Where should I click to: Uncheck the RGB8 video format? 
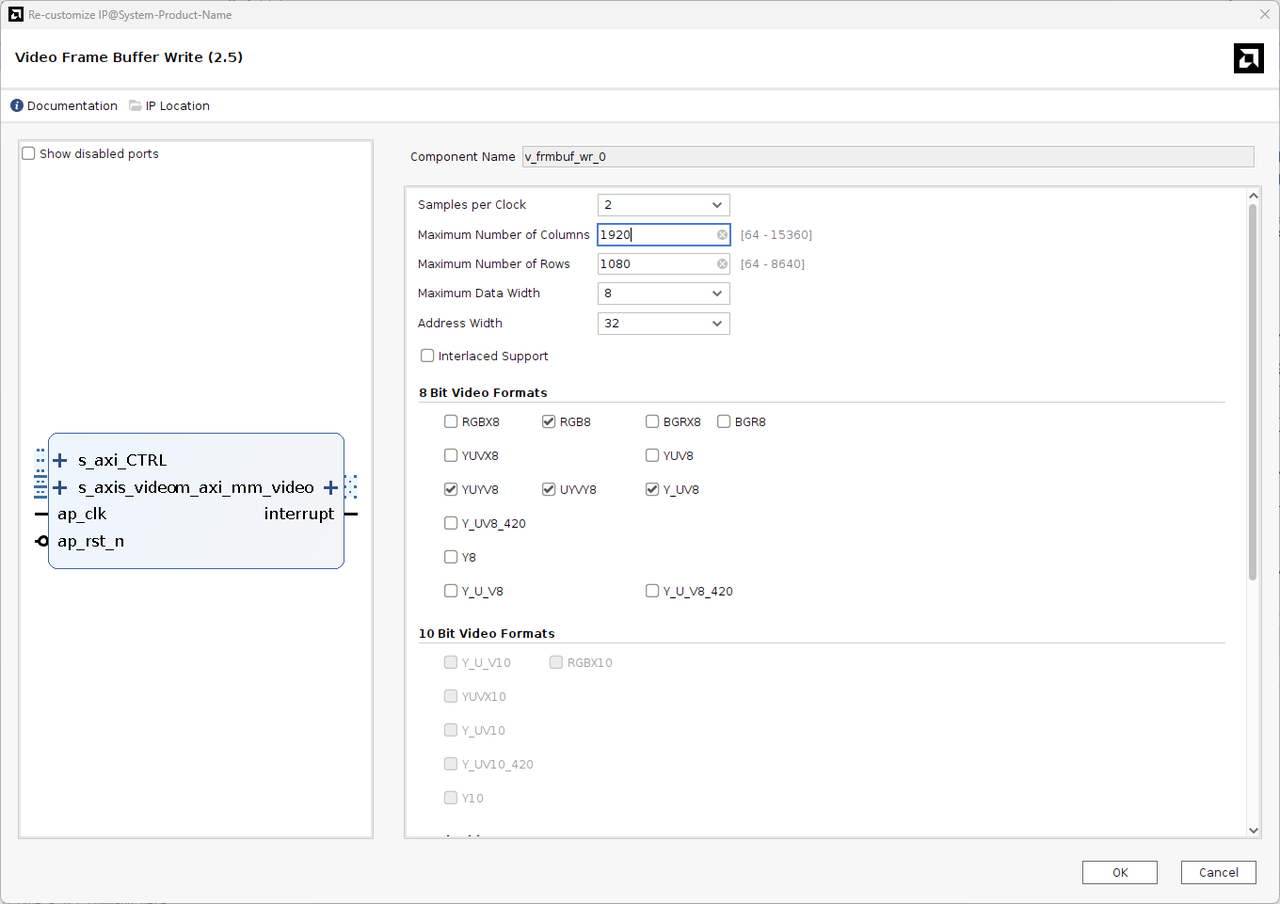click(549, 422)
